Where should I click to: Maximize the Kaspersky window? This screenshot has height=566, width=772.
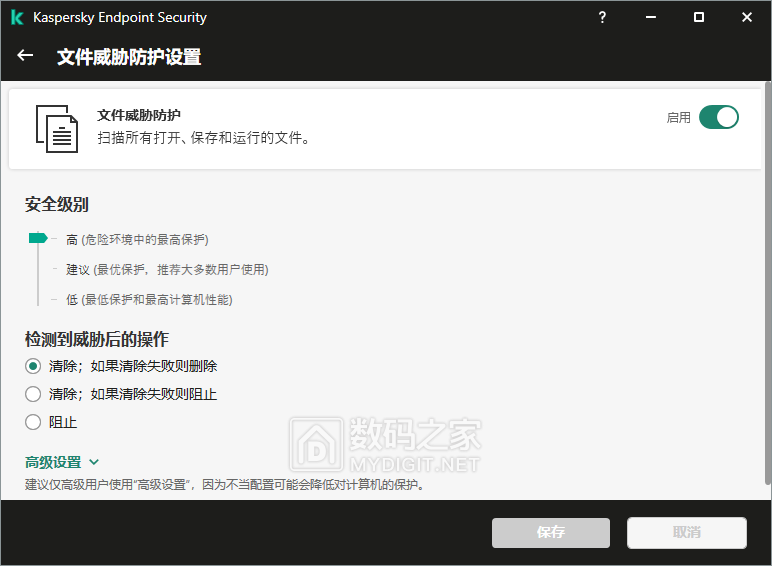(x=699, y=17)
